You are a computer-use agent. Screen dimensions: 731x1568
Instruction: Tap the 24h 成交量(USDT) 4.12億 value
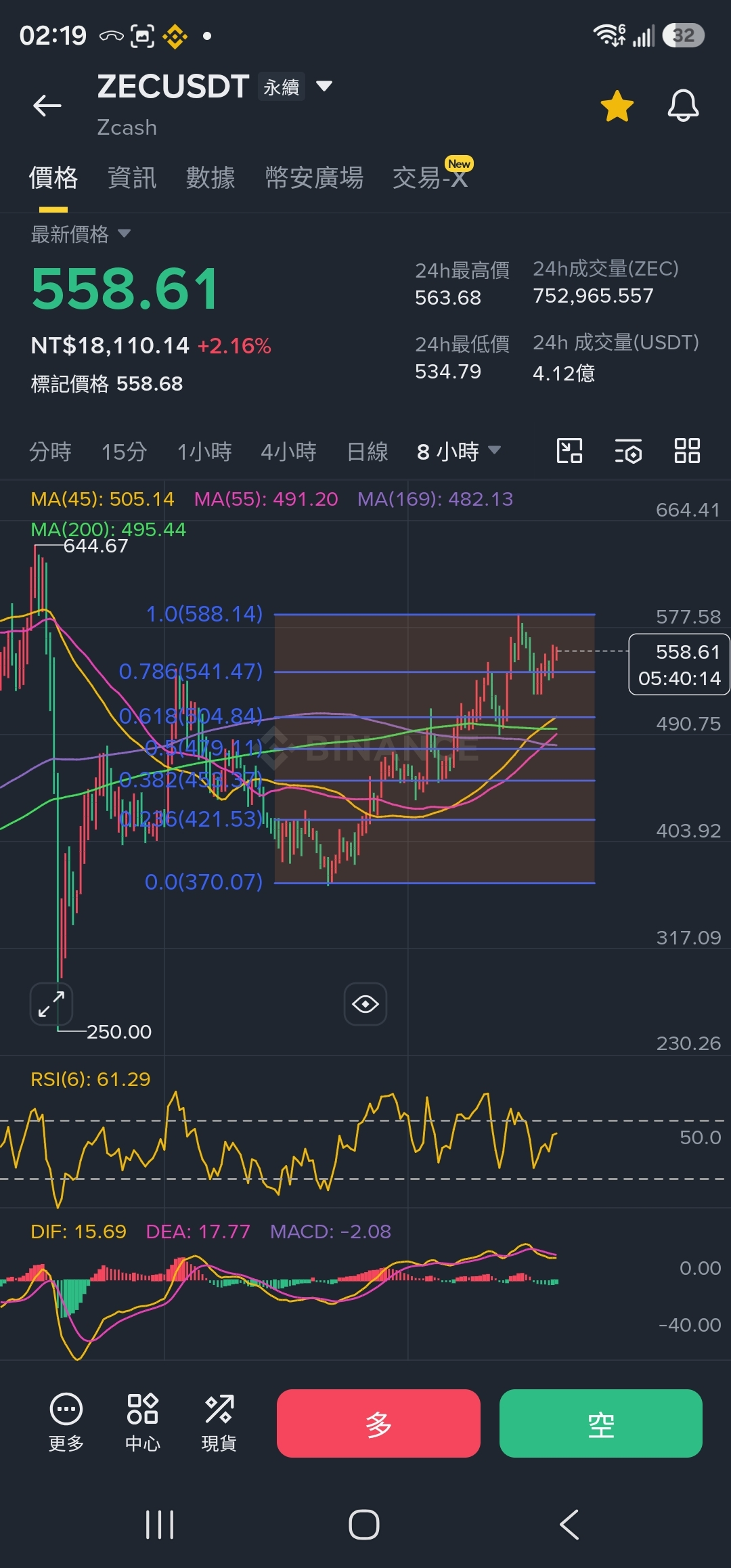[x=564, y=373]
